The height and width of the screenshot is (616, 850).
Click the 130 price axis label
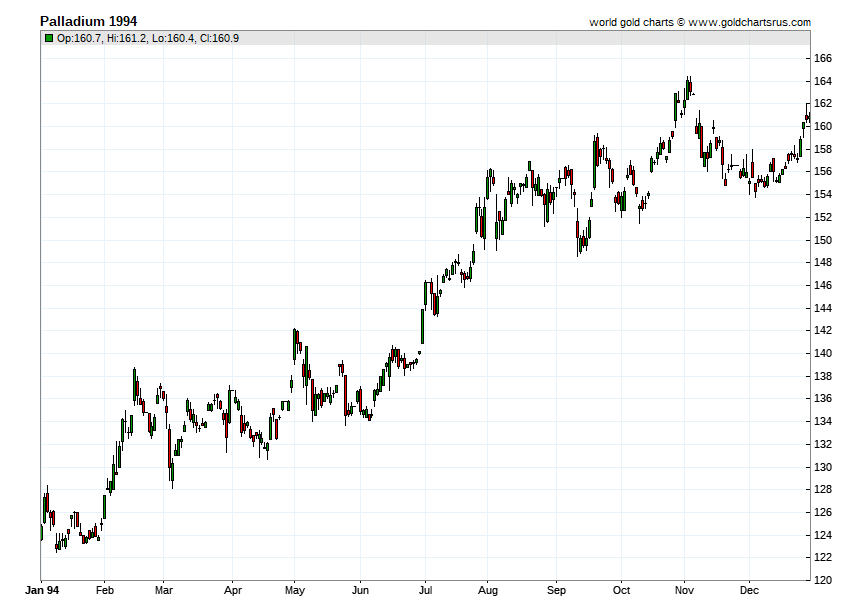point(823,466)
